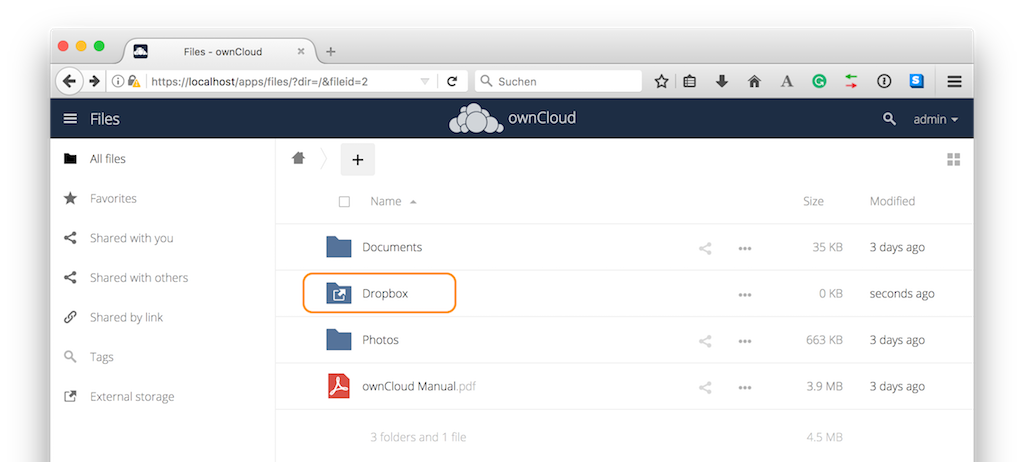
Task: Open the URL history dropdown arrow
Action: coord(425,82)
